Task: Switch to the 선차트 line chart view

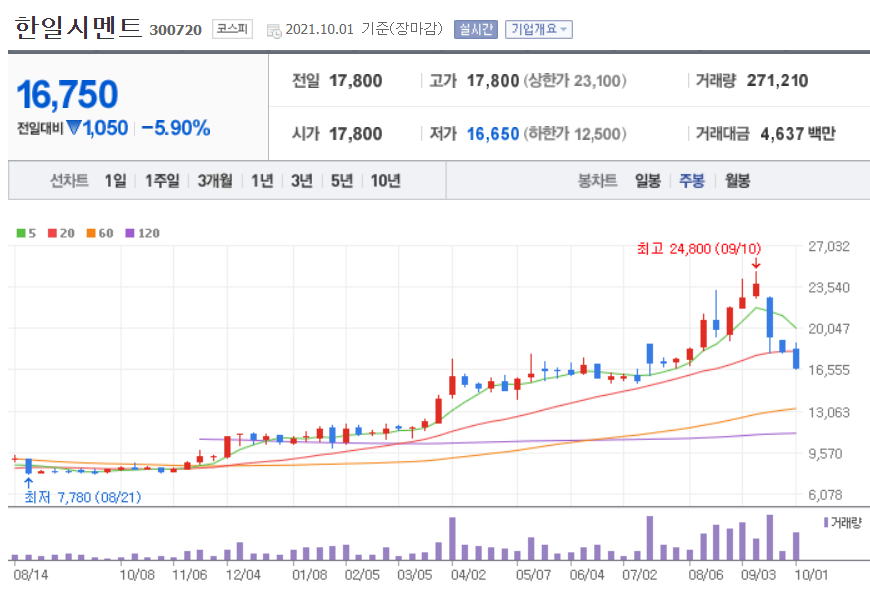Action: (x=68, y=181)
